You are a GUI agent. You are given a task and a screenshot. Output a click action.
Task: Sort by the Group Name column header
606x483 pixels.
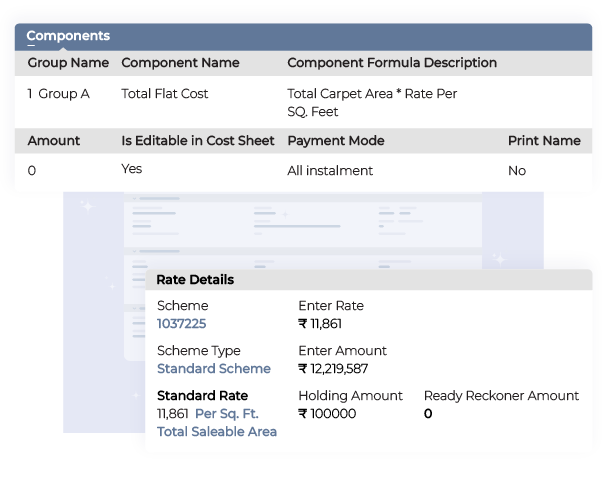(x=68, y=63)
